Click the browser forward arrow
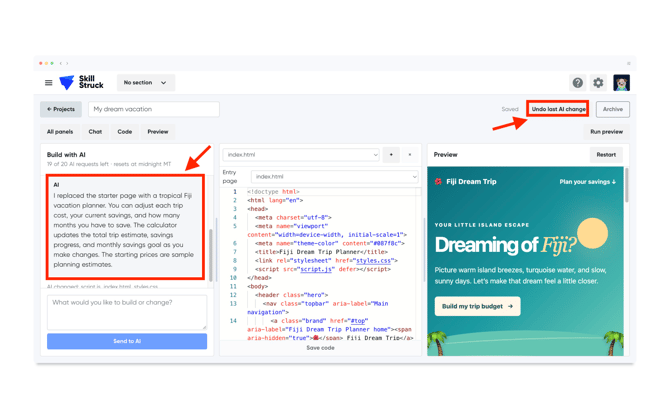This screenshot has width=670, height=418. (67, 63)
